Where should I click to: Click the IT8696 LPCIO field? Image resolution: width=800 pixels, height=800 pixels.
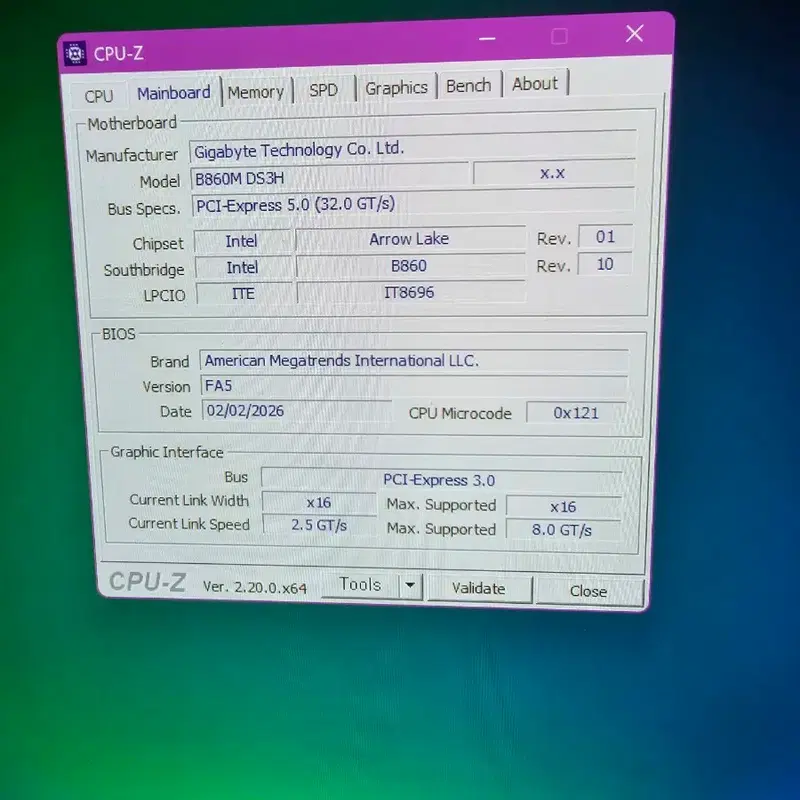pos(410,292)
